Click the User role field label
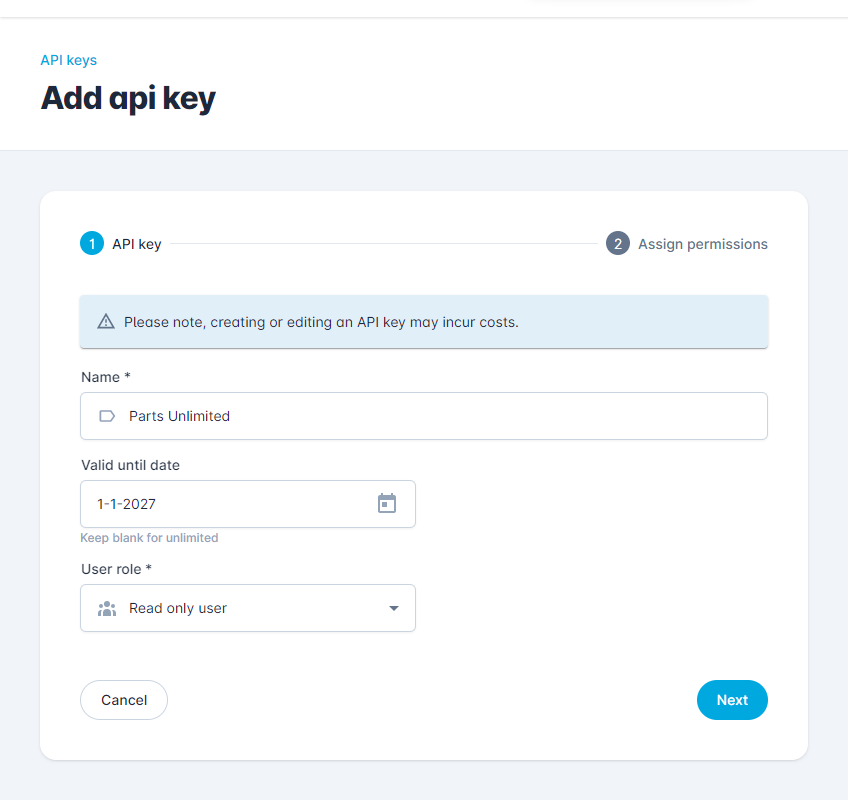The width and height of the screenshot is (848, 800). coord(116,569)
